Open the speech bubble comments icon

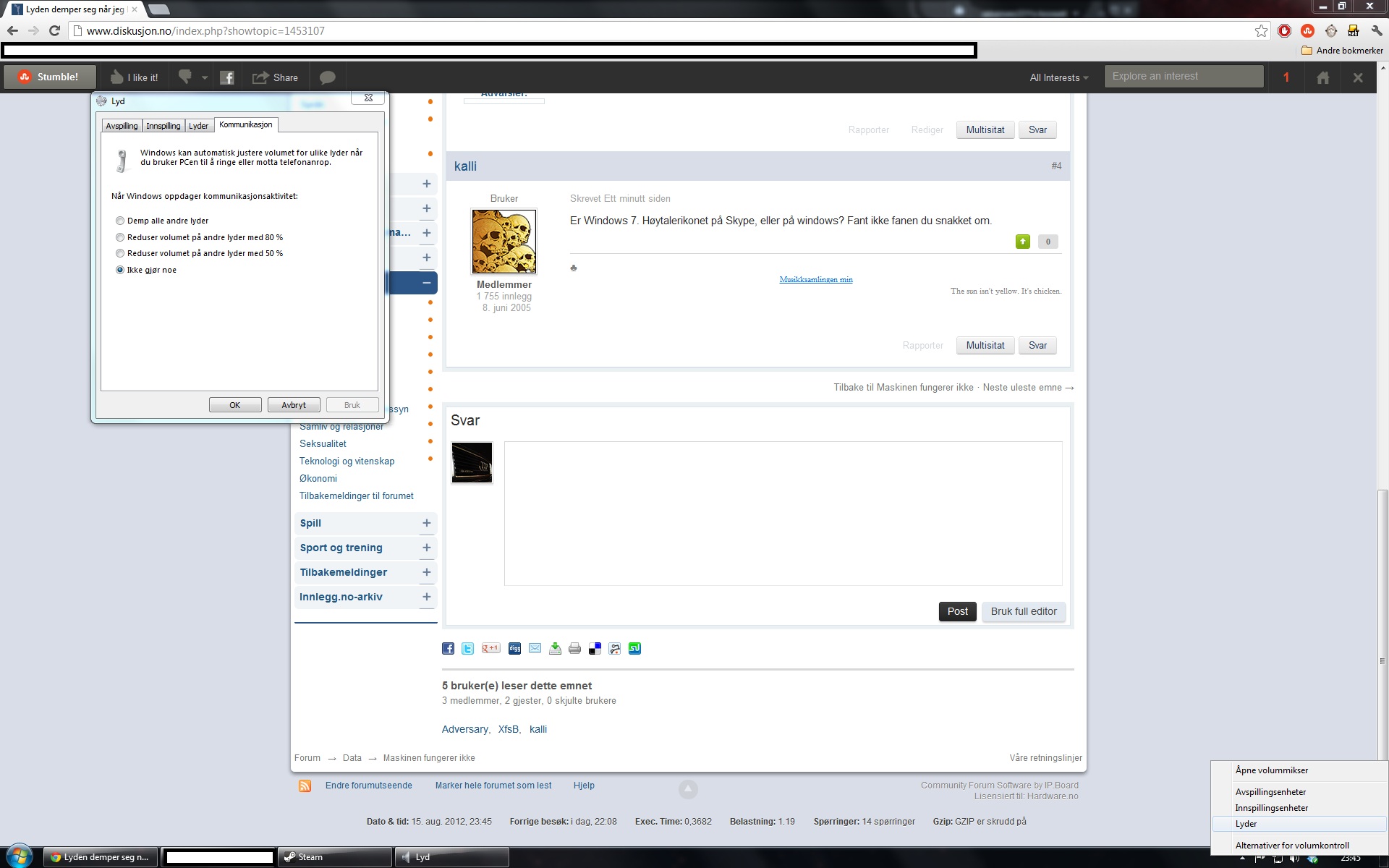[328, 77]
